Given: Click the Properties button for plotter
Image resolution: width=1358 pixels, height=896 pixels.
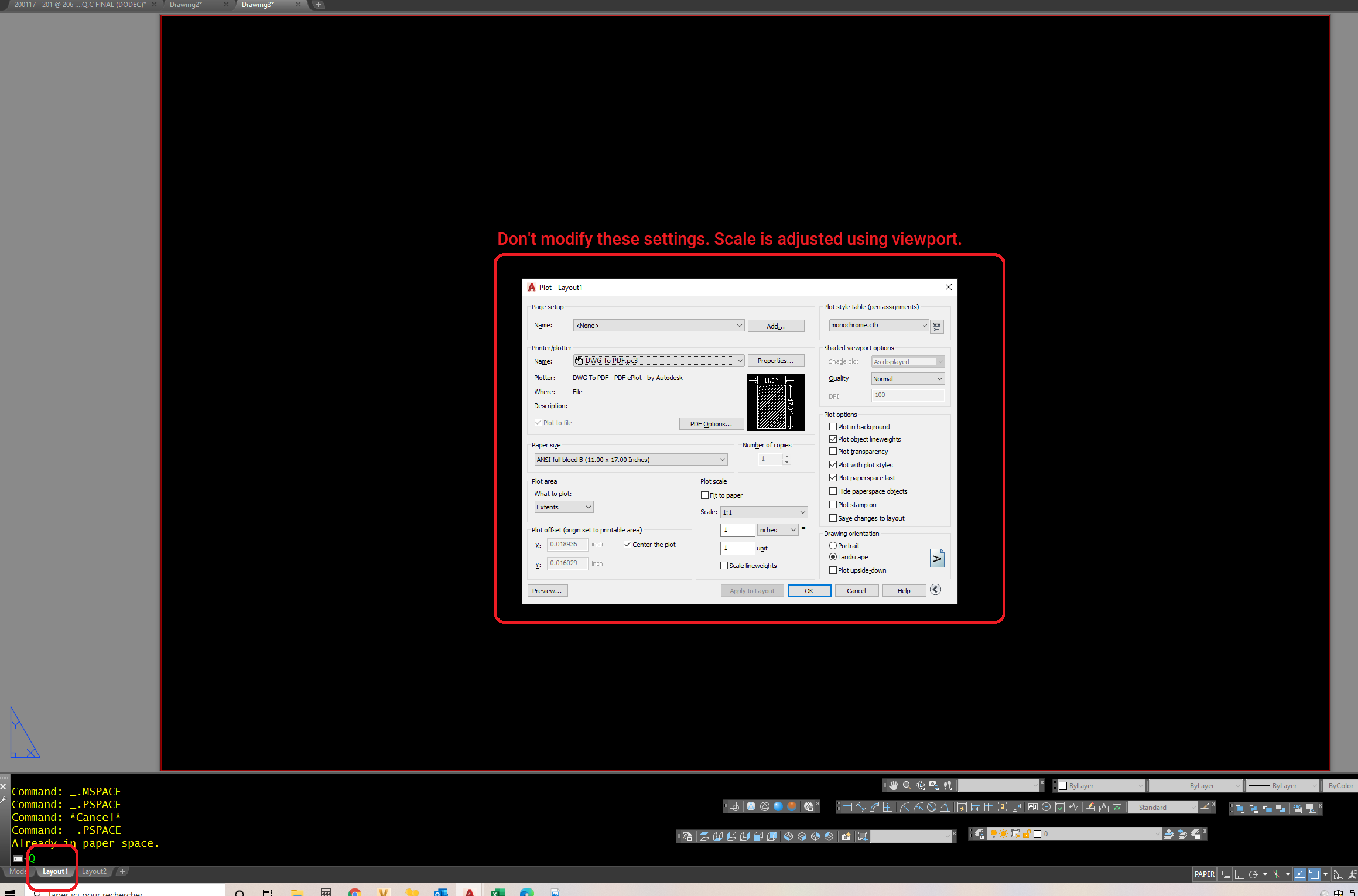Looking at the screenshot, I should tap(775, 360).
